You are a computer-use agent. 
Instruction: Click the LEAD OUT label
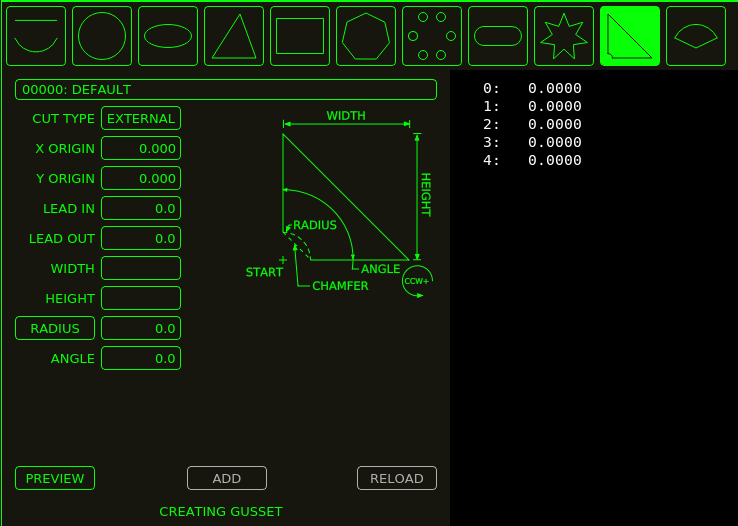pos(62,239)
